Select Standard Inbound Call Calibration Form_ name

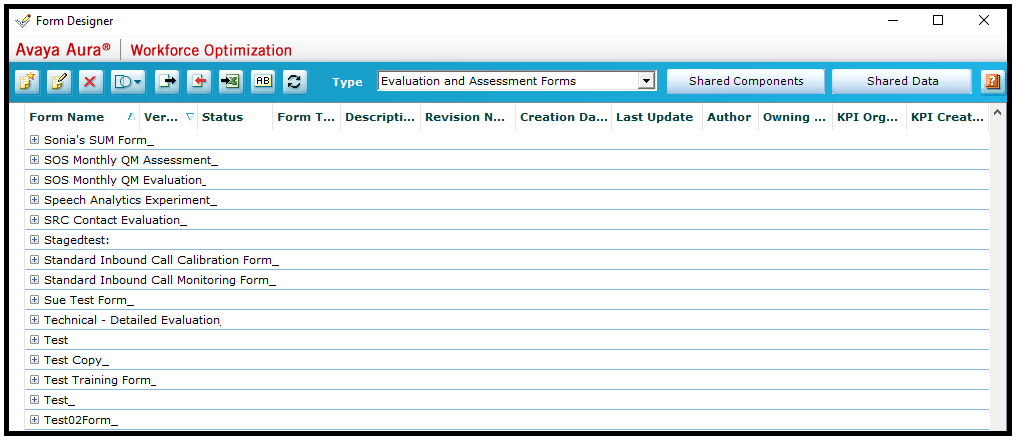(x=161, y=260)
